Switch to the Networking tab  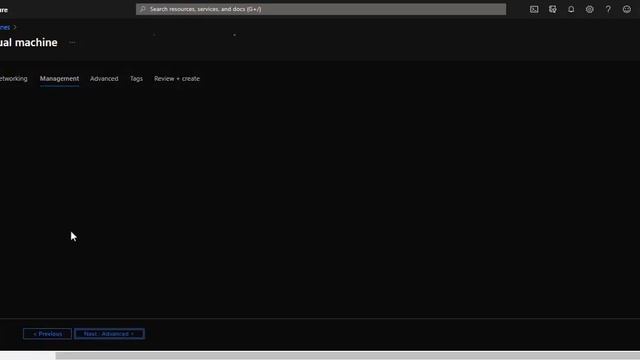pyautogui.click(x=13, y=78)
